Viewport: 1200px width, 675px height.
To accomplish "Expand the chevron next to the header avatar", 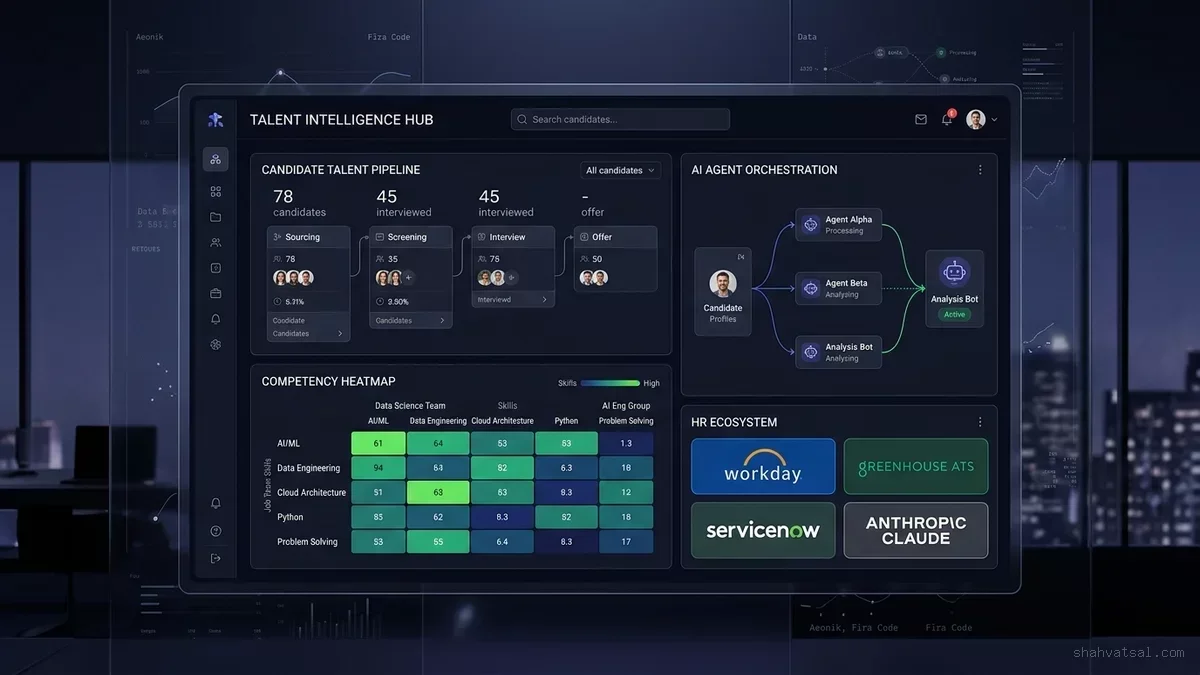I will pyautogui.click(x=994, y=120).
